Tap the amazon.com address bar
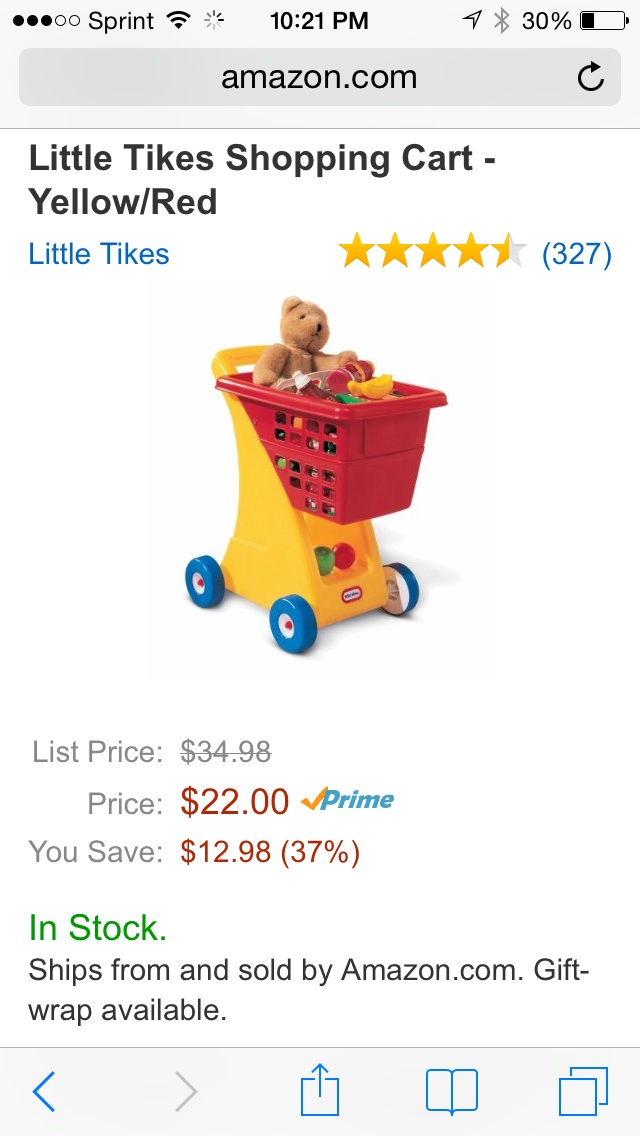This screenshot has width=640, height=1136. click(320, 77)
